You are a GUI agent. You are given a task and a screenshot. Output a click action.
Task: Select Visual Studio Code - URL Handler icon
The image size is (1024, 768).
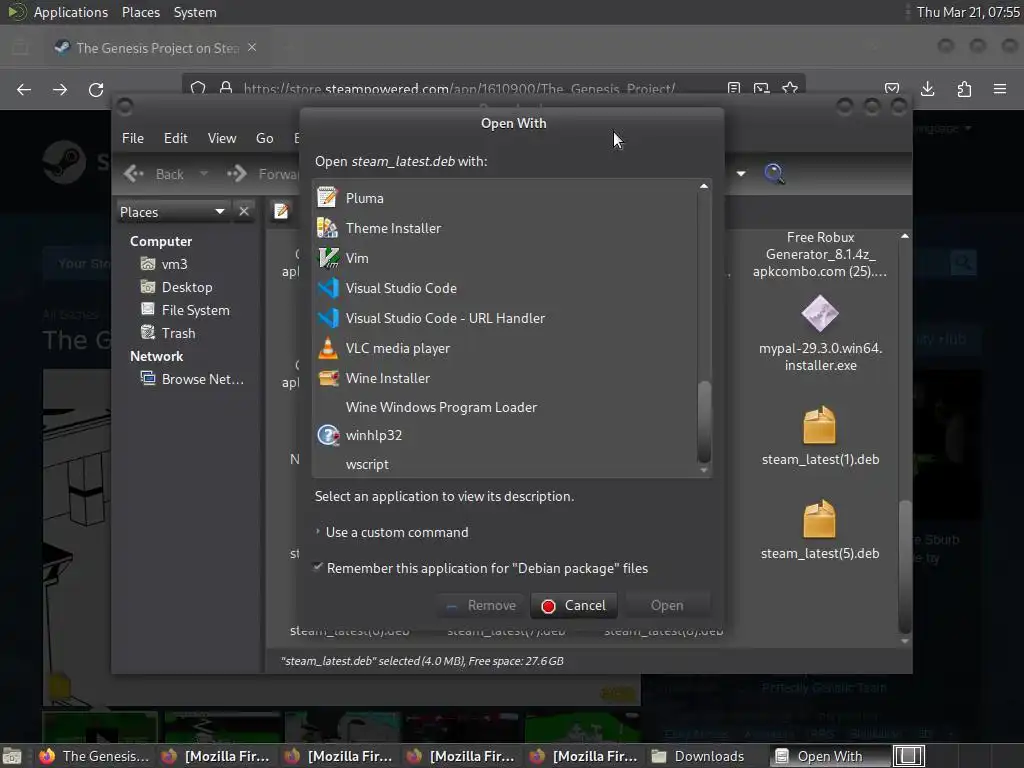327,318
